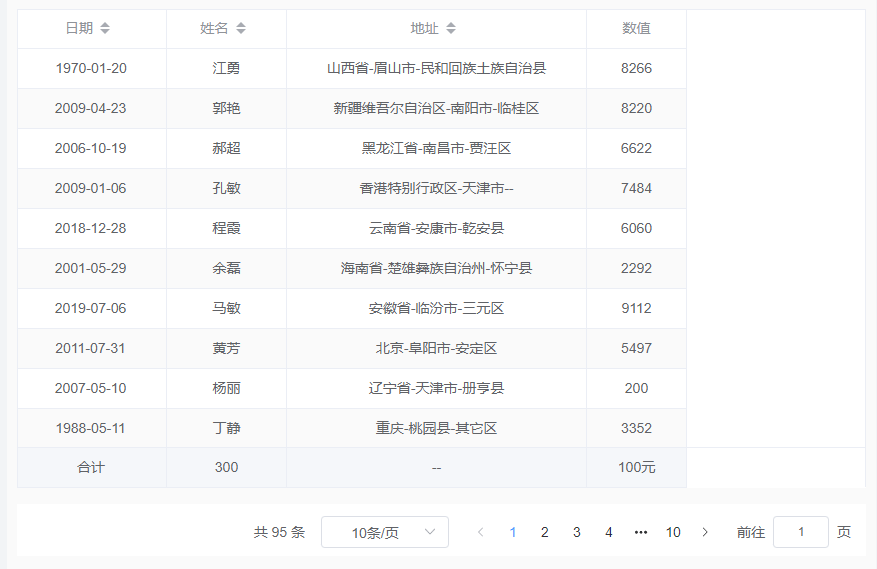Screen dimensions: 877x569
Task: Select name cell 江勇
Action: (227, 68)
